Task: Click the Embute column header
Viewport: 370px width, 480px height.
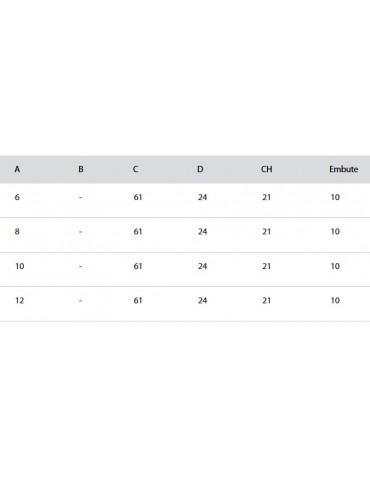Action: coord(344,169)
